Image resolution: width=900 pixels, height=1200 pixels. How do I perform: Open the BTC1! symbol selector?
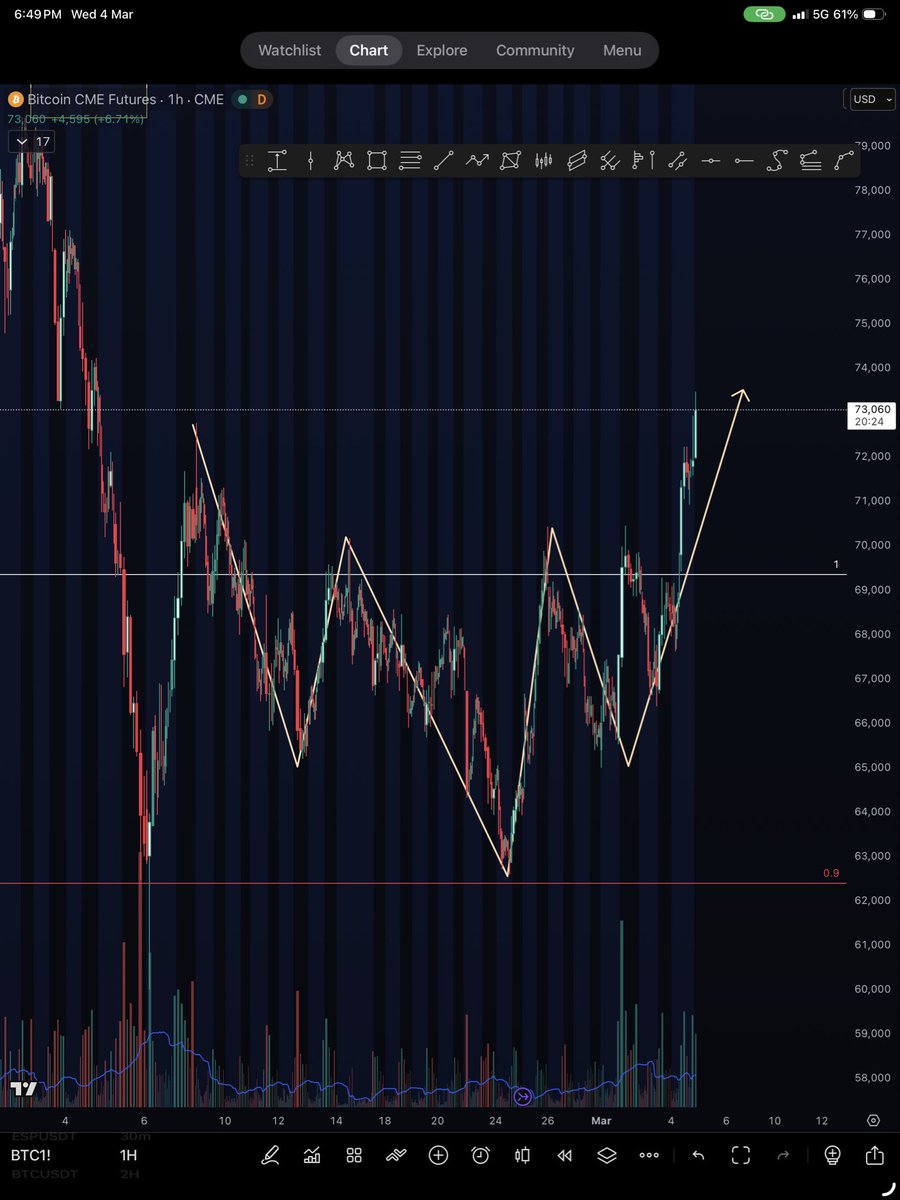click(32, 1155)
